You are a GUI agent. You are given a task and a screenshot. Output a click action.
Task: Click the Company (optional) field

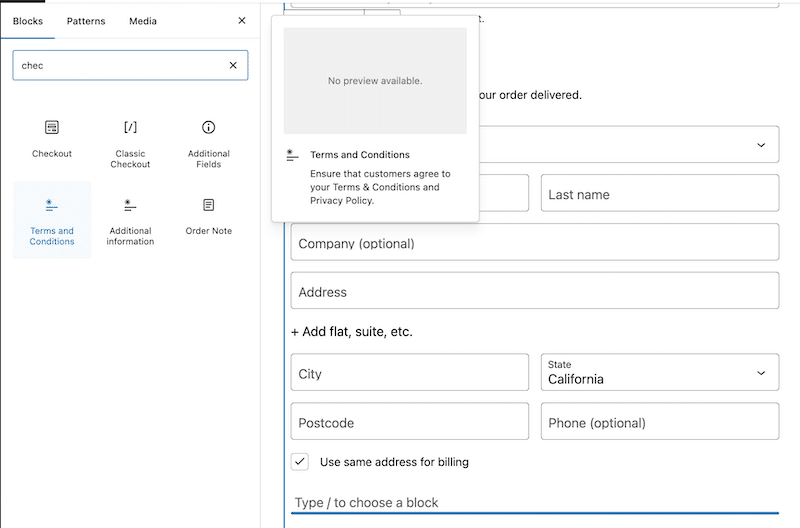pos(535,242)
